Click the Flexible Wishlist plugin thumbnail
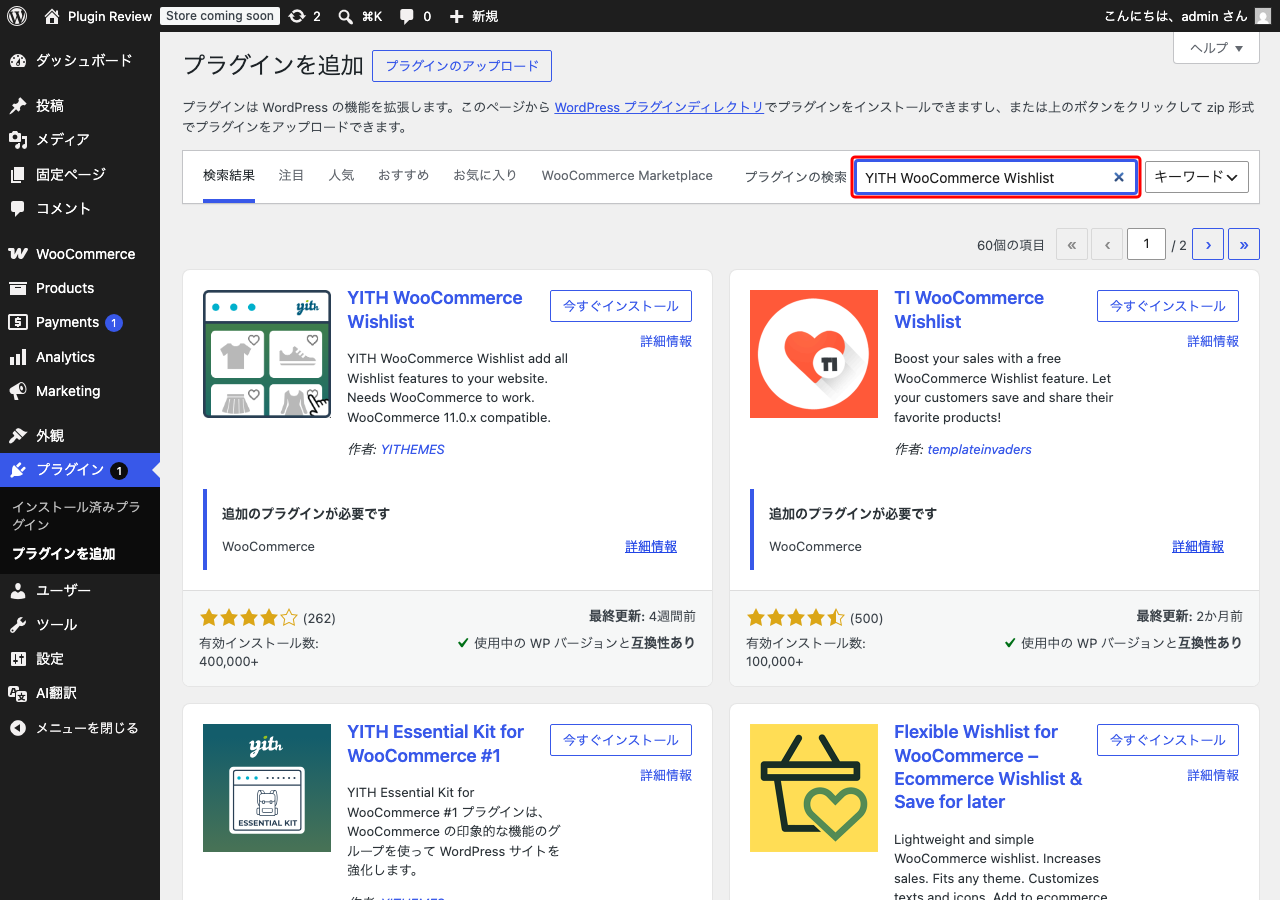This screenshot has width=1280, height=900. pos(814,788)
